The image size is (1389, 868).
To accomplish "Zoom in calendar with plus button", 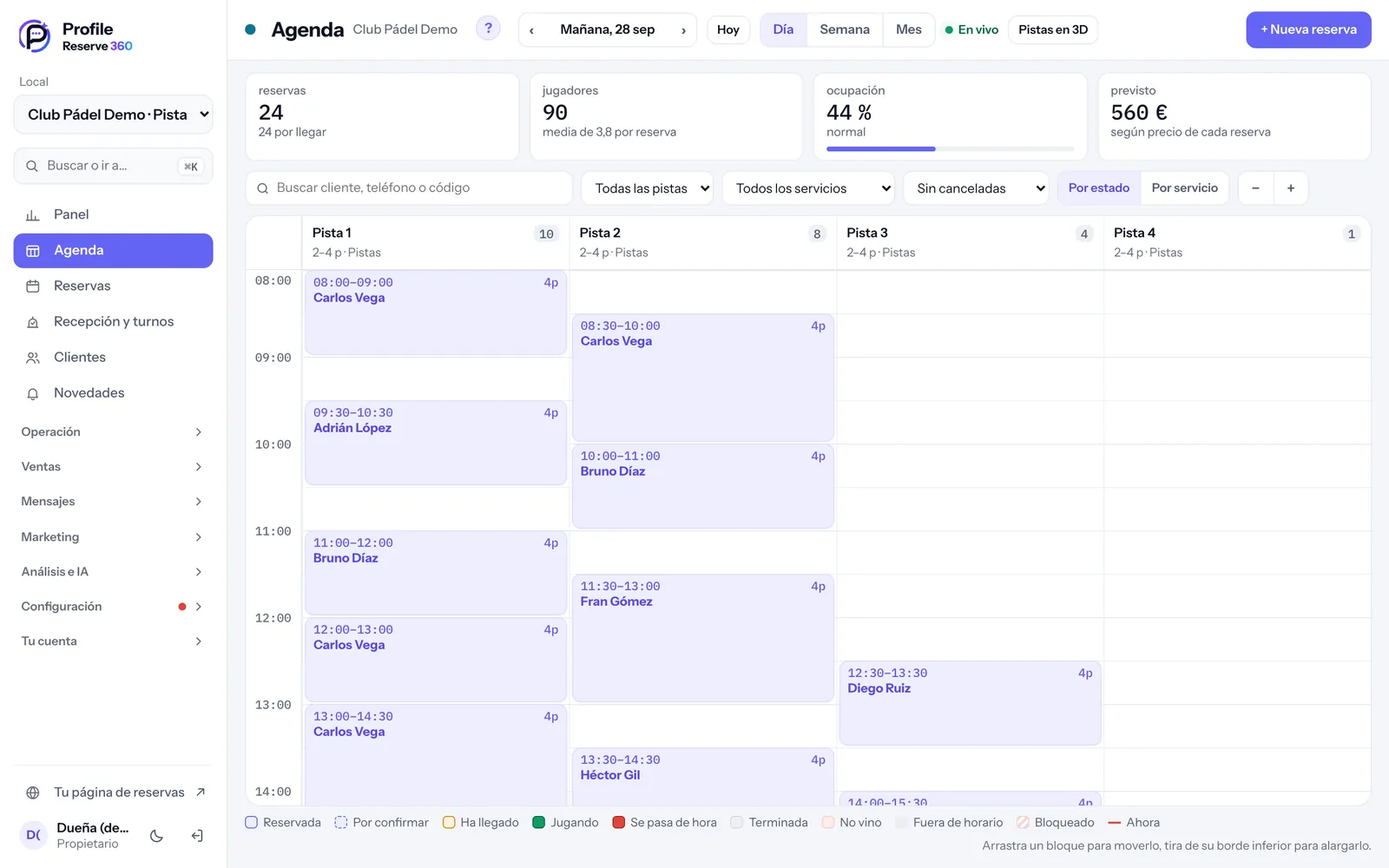I will pos(1291,188).
